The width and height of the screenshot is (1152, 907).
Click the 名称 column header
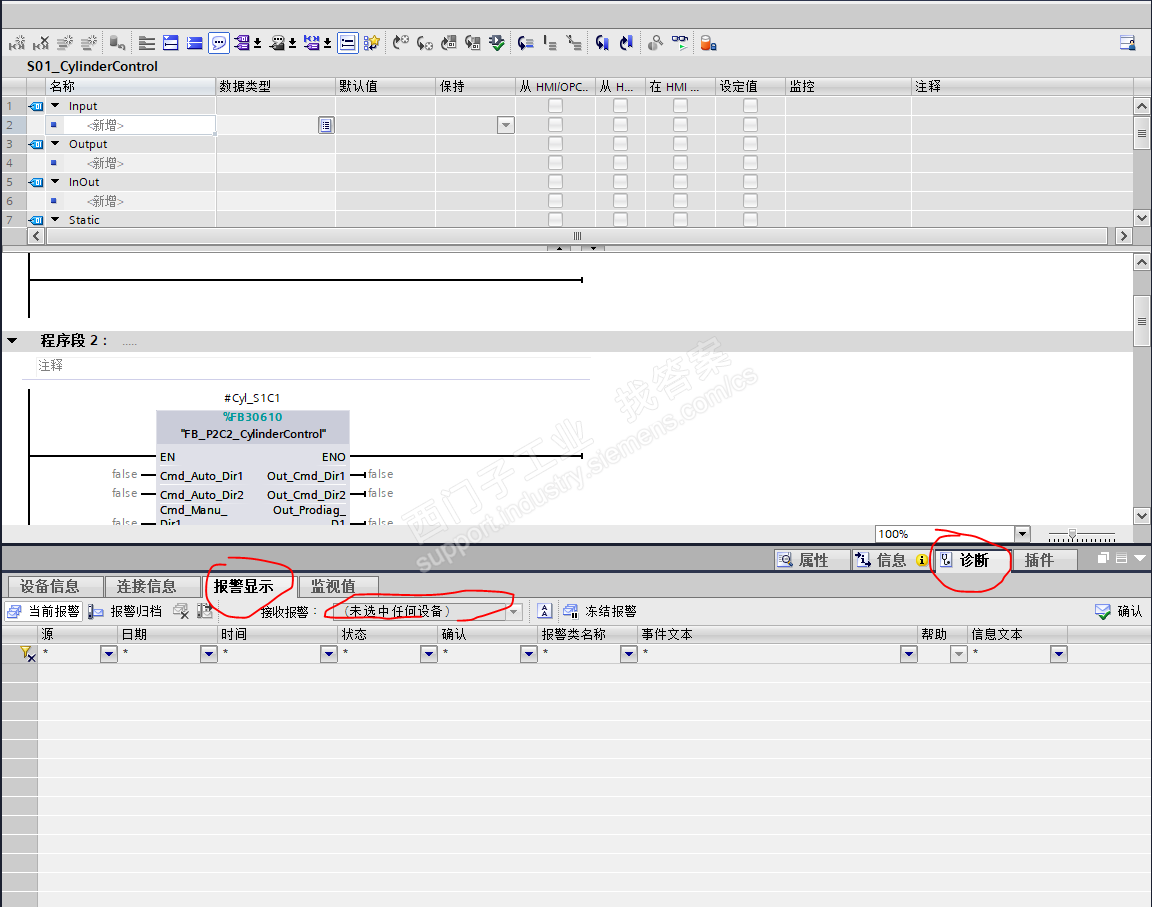pyautogui.click(x=131, y=87)
